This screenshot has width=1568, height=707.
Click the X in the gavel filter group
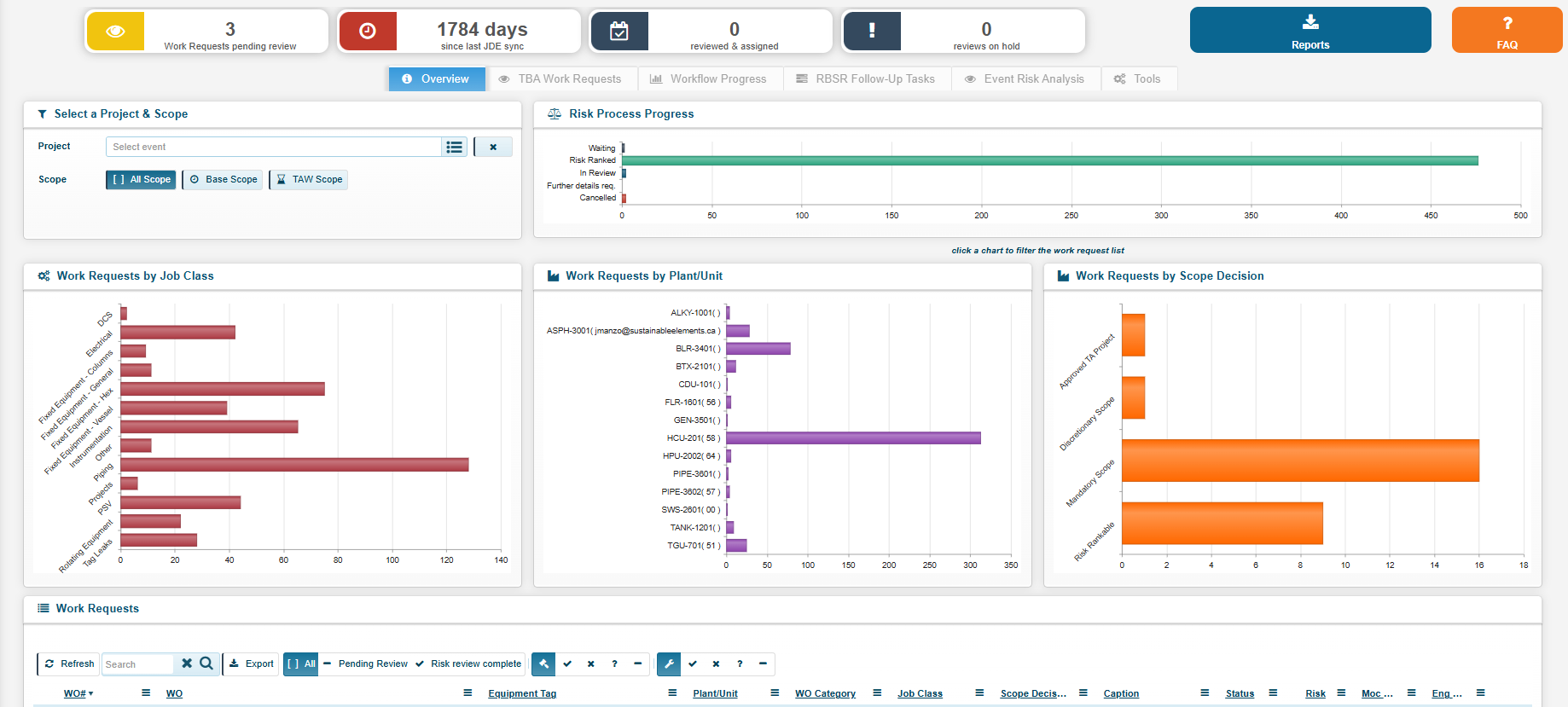tap(590, 664)
